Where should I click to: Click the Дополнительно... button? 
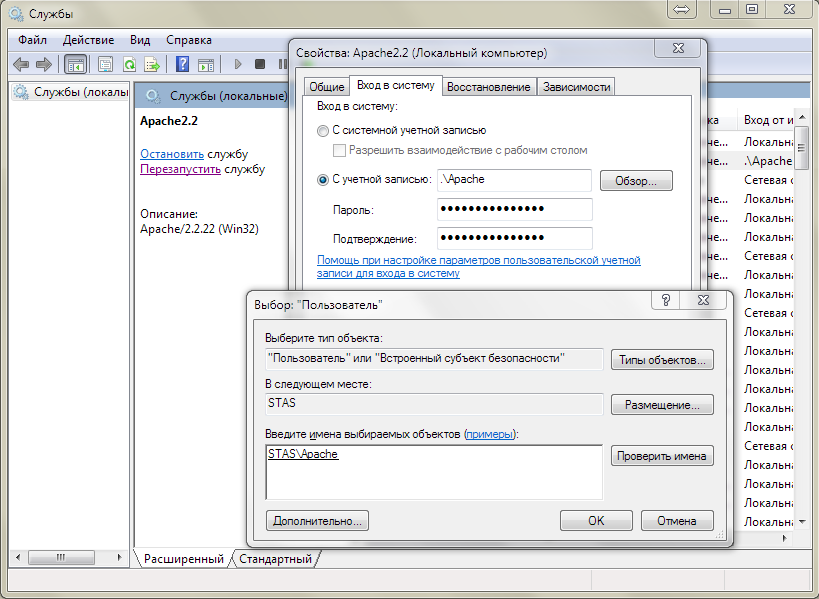pos(317,521)
